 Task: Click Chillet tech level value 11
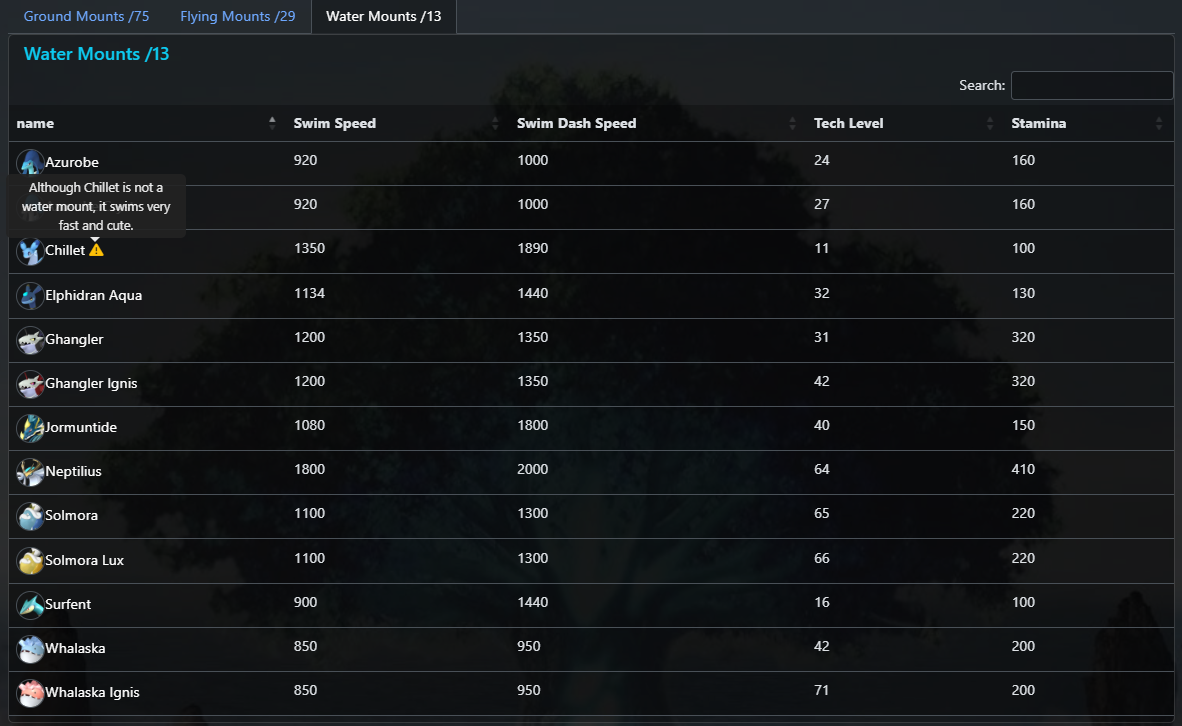(822, 249)
